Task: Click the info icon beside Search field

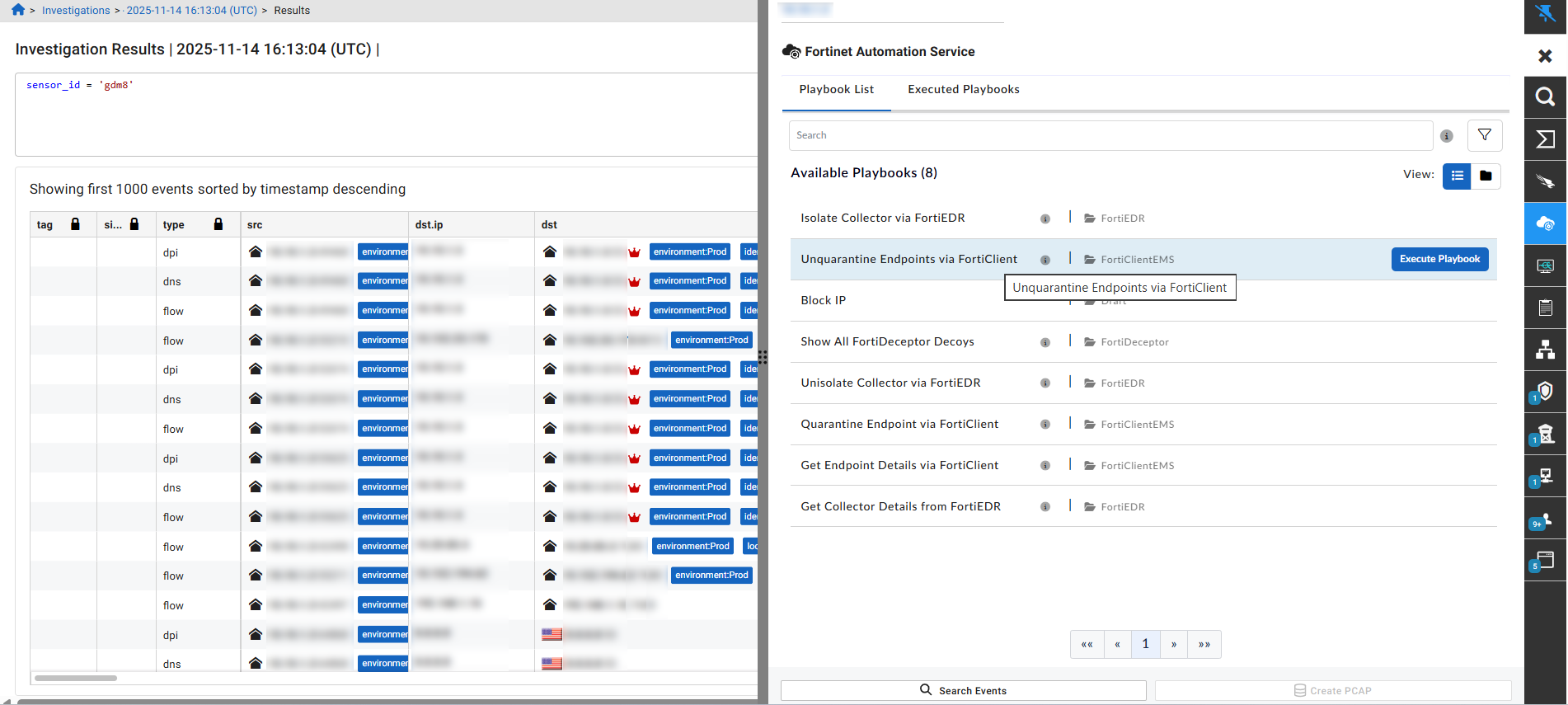Action: tap(1447, 136)
